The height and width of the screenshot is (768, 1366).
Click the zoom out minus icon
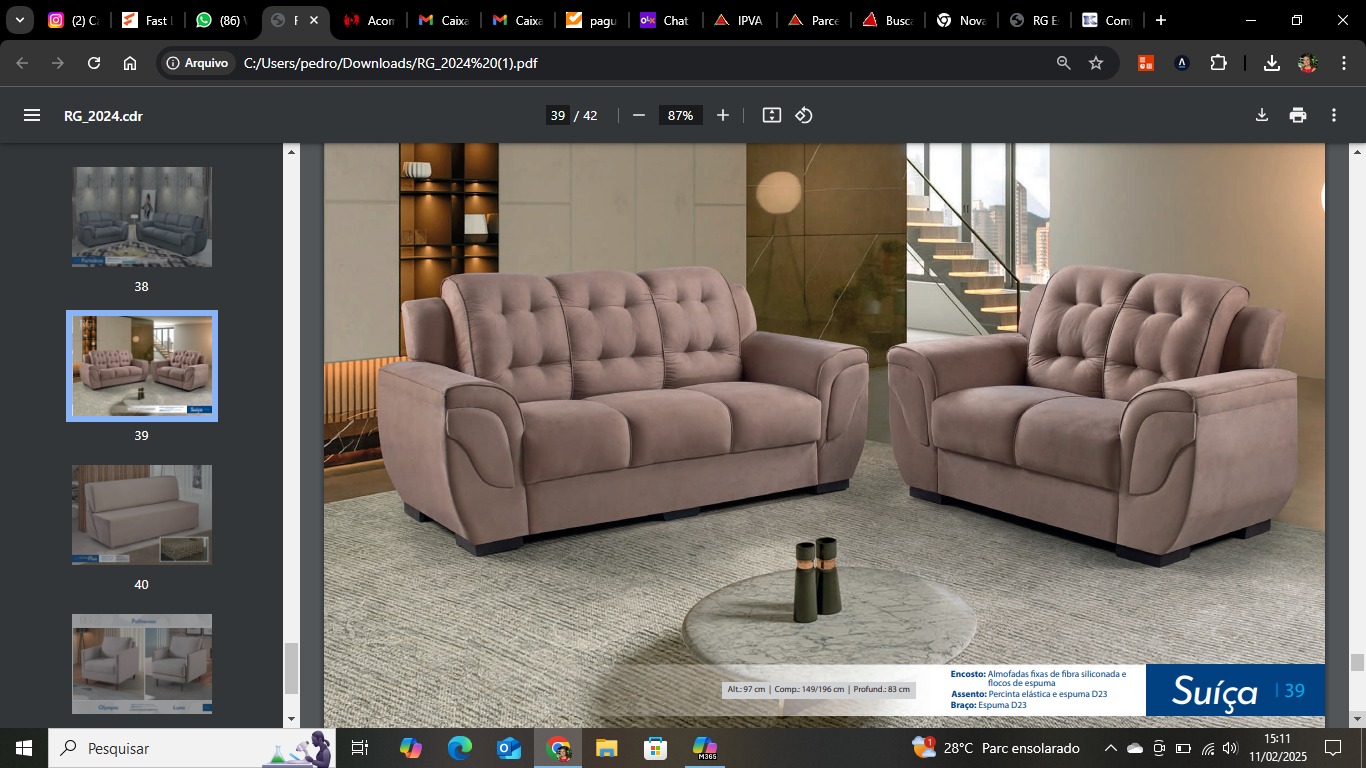pos(639,115)
